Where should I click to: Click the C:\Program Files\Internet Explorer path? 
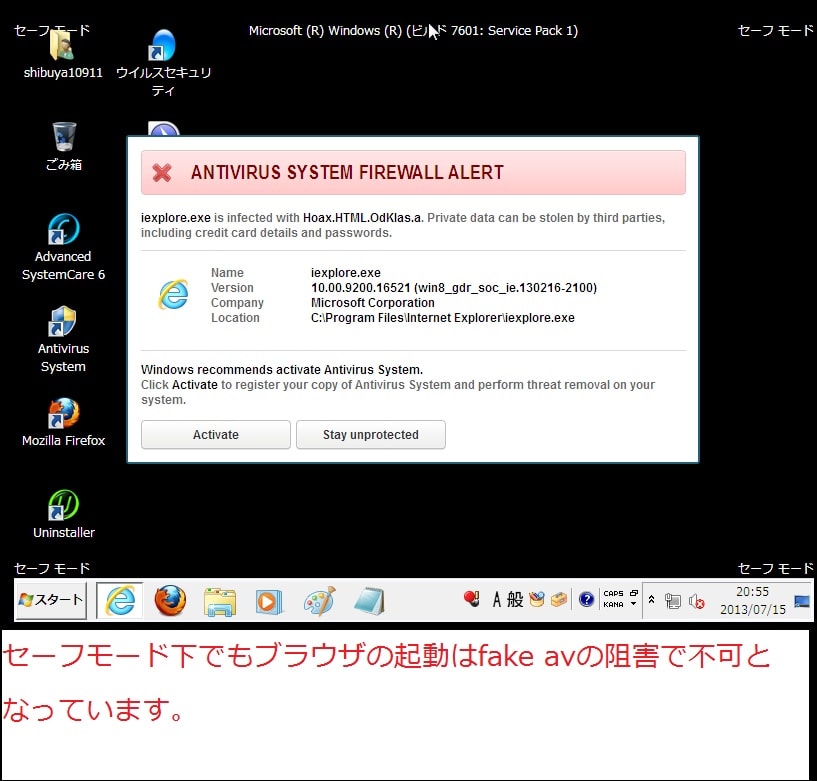443,318
